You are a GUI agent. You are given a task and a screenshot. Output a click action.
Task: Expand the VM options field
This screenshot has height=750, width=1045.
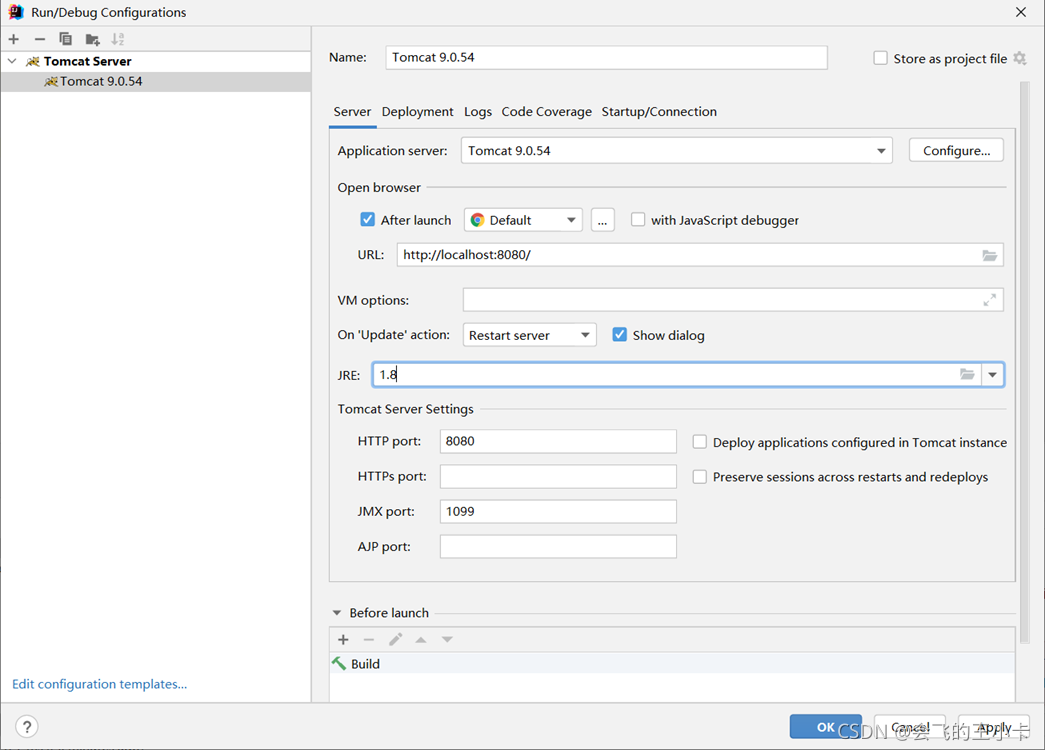point(990,301)
